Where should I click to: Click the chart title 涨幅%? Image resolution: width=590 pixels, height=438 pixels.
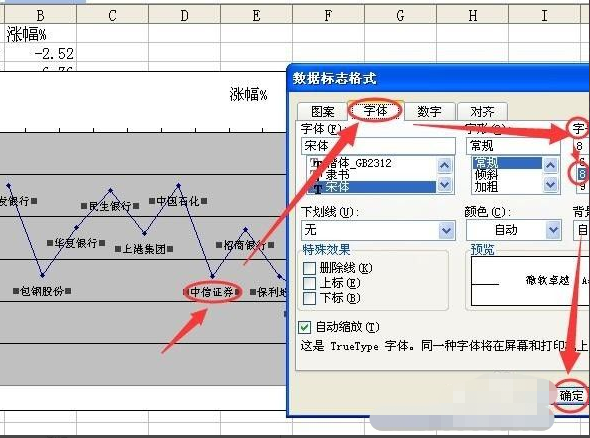click(248, 94)
